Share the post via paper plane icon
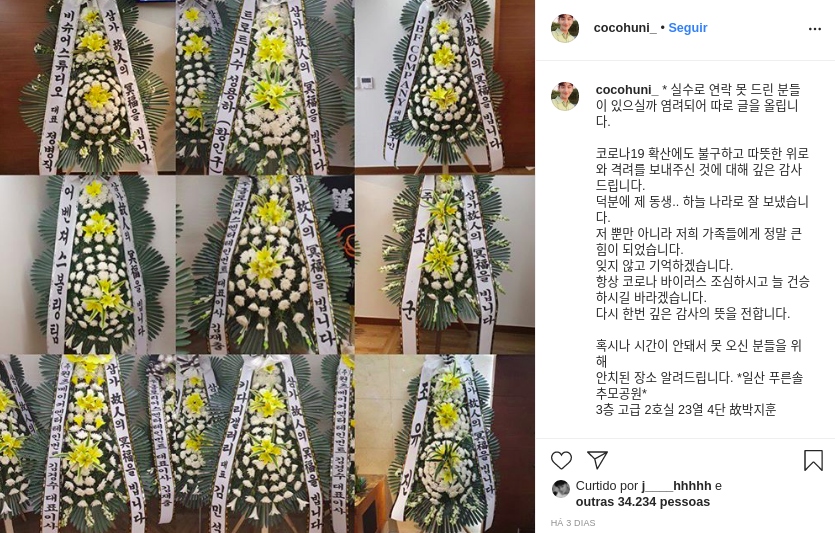Image resolution: width=835 pixels, height=533 pixels. (x=597, y=460)
